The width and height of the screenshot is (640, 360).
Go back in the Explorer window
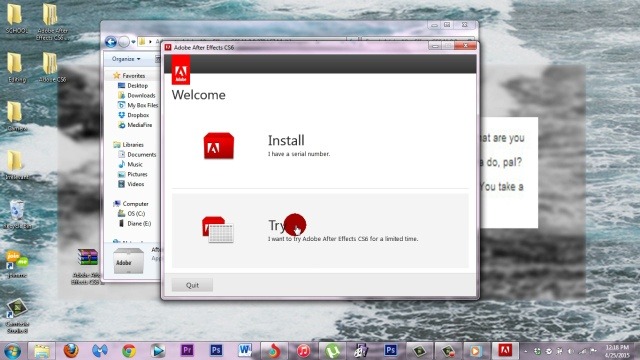pyautogui.click(x=111, y=42)
